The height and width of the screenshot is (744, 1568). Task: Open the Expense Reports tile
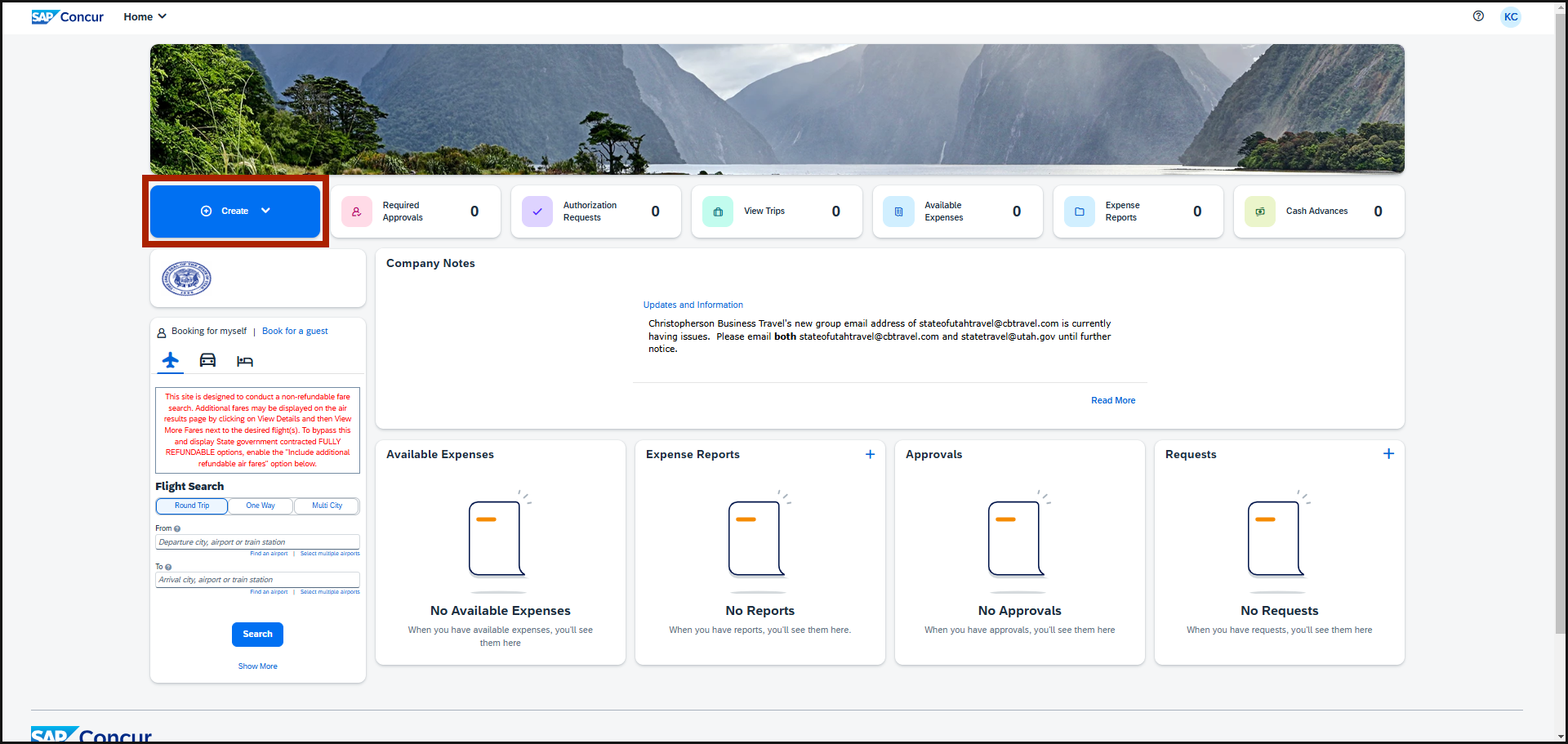point(1138,212)
